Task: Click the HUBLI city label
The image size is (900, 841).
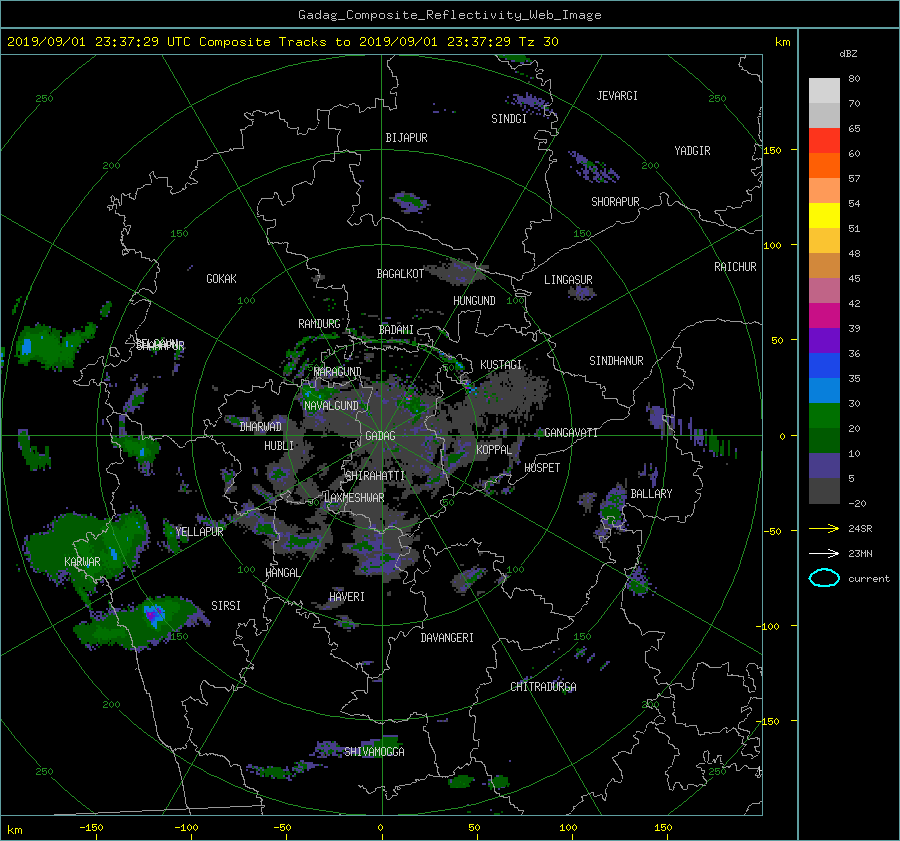Action: pos(279,445)
